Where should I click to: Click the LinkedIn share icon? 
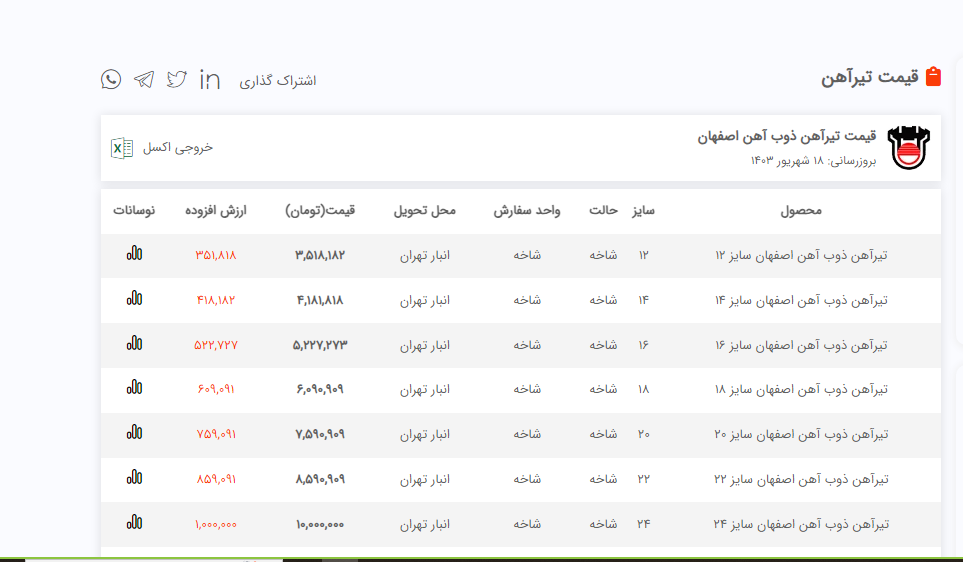(x=210, y=79)
